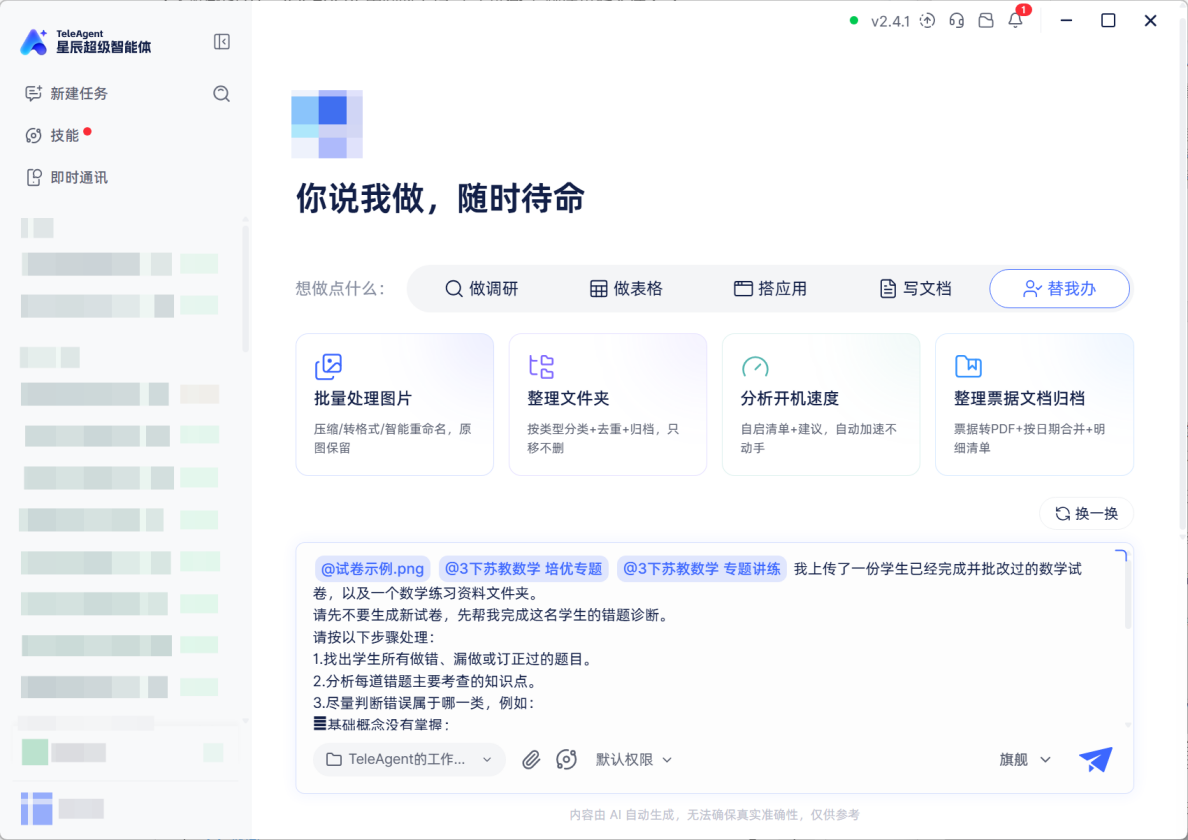Viewport: 1188px width, 840px height.
Task: Click the window icon in 搭应用 tab
Action: (743, 289)
